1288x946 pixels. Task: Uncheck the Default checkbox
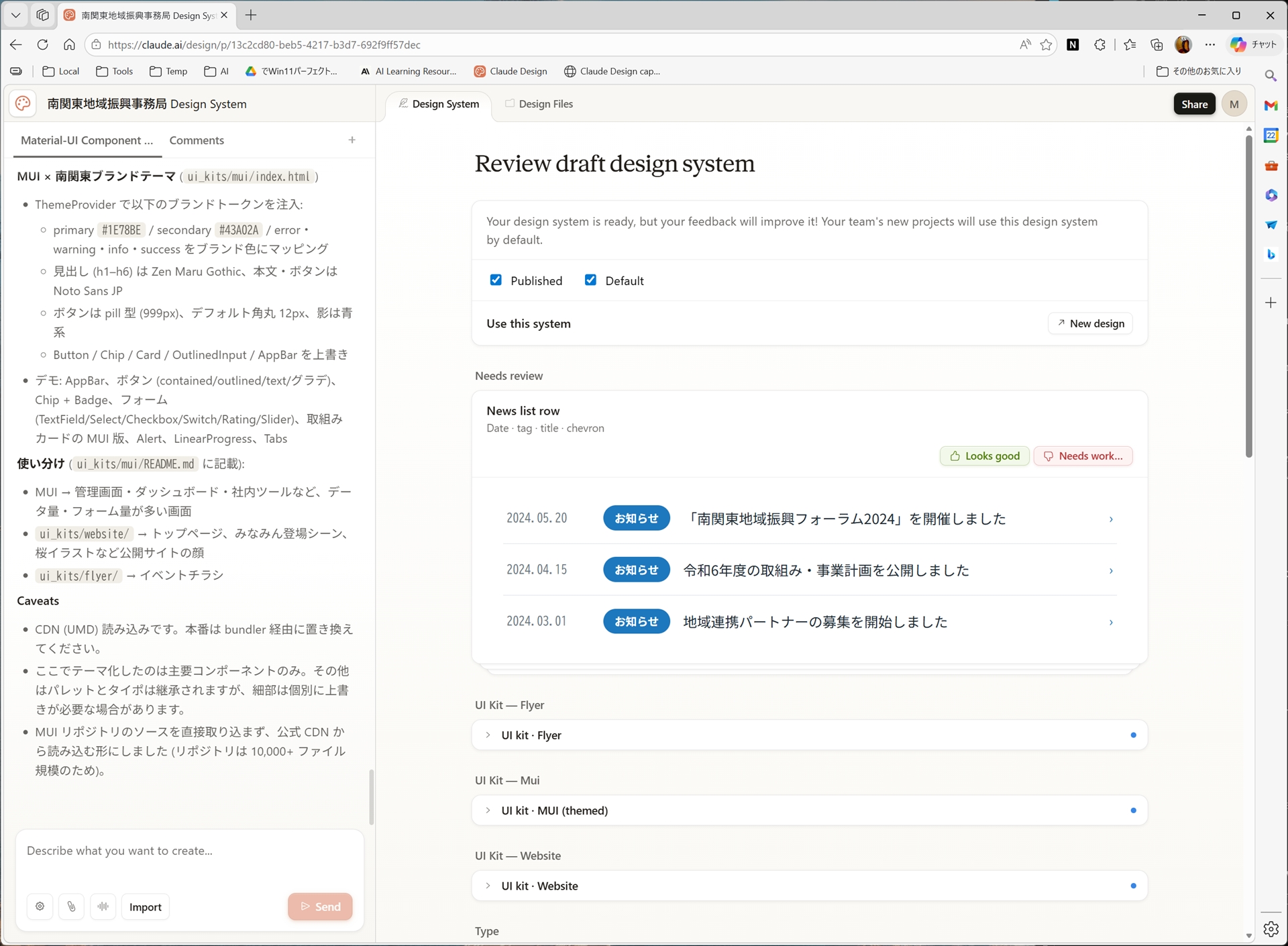591,280
